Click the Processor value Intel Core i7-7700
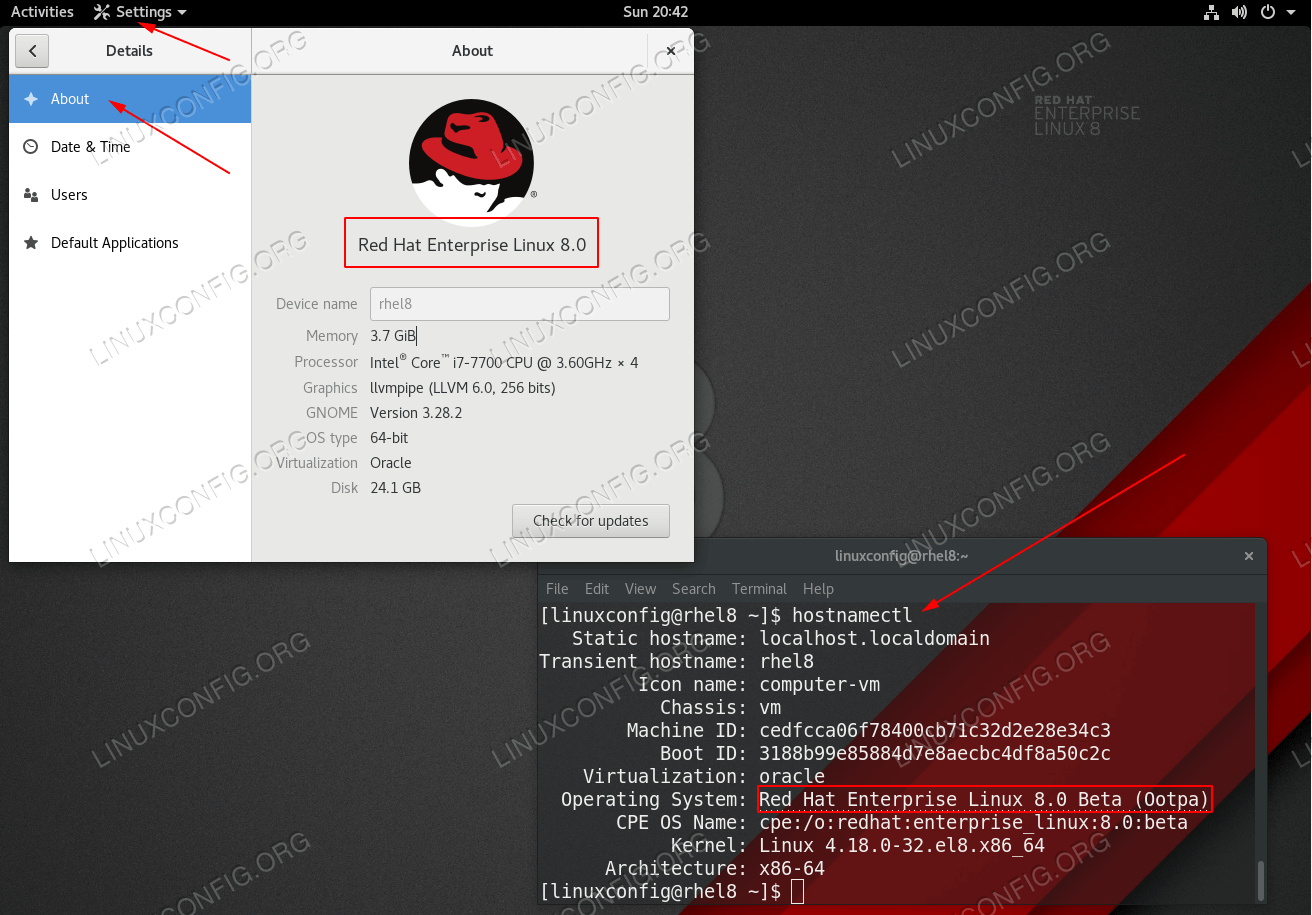 click(x=504, y=362)
